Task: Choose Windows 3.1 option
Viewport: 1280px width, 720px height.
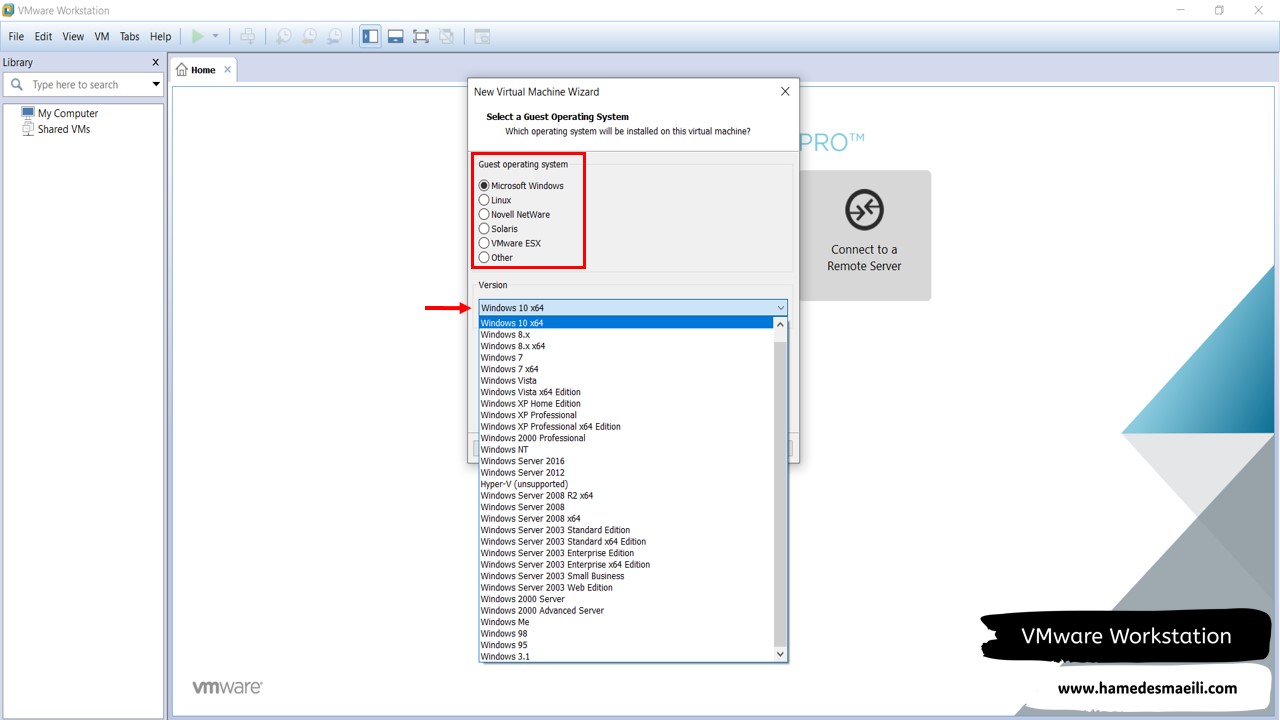Action: point(626,657)
